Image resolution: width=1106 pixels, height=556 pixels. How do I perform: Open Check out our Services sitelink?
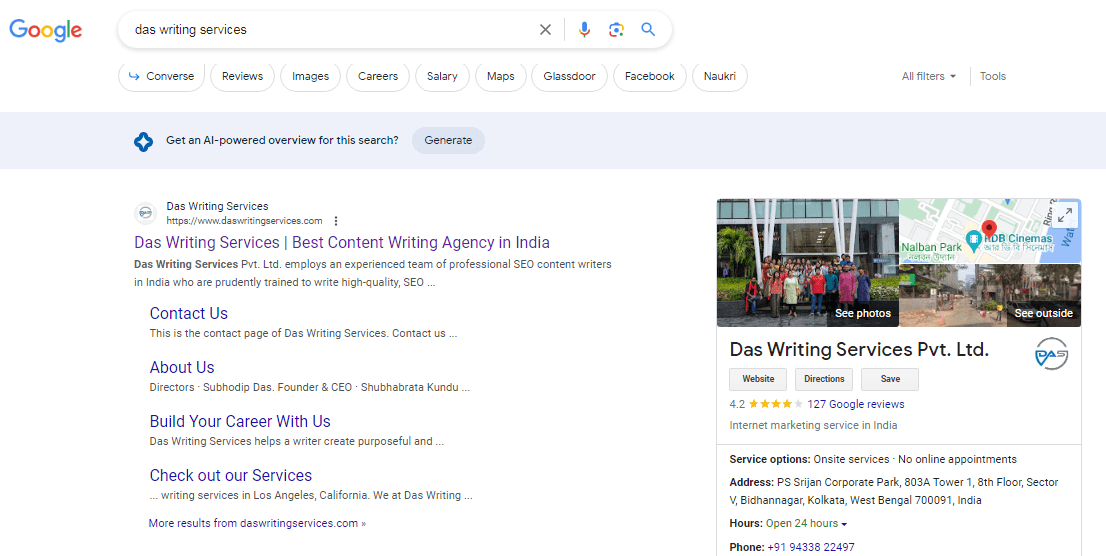tap(231, 476)
